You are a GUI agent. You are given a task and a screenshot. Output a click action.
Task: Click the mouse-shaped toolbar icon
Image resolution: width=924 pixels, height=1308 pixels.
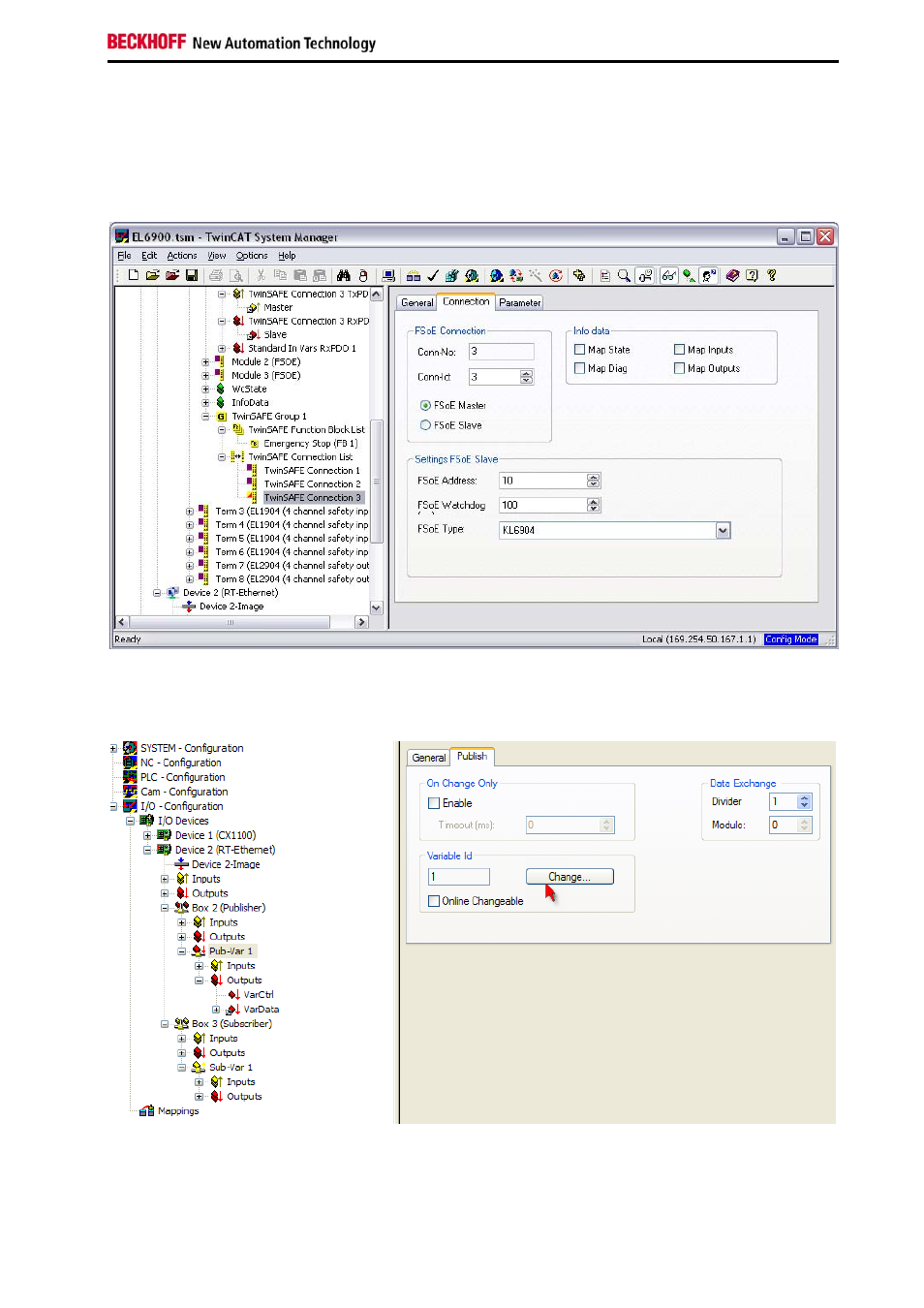(x=363, y=275)
